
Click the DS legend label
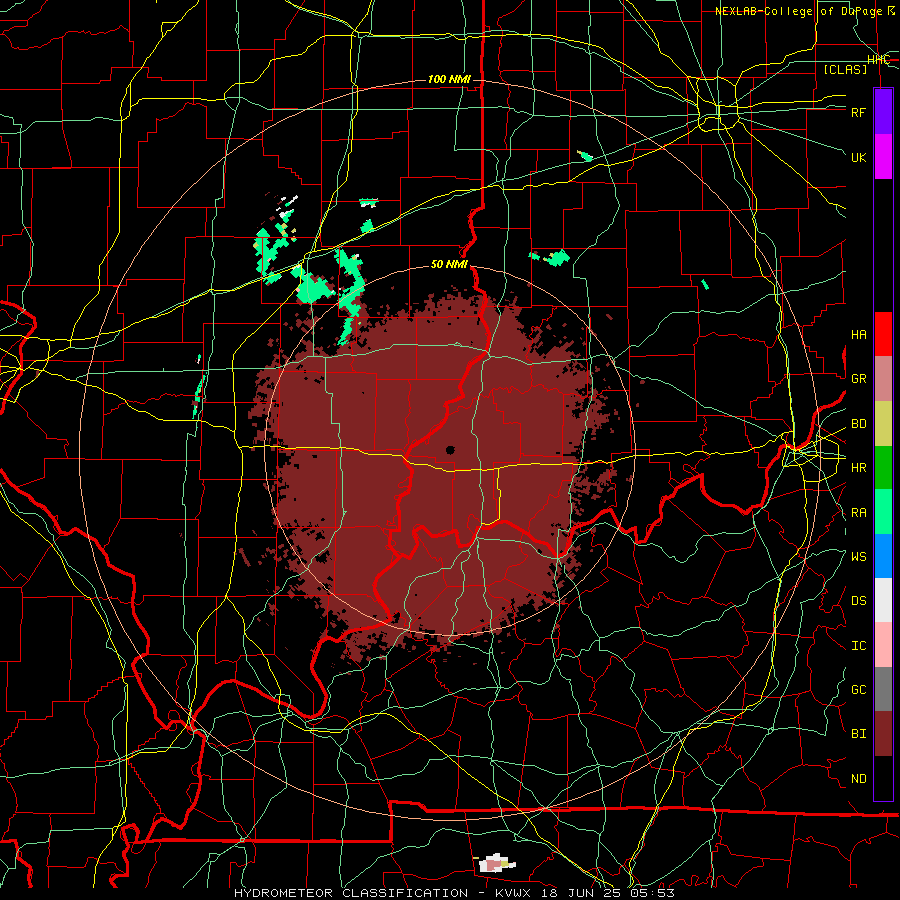point(859,601)
